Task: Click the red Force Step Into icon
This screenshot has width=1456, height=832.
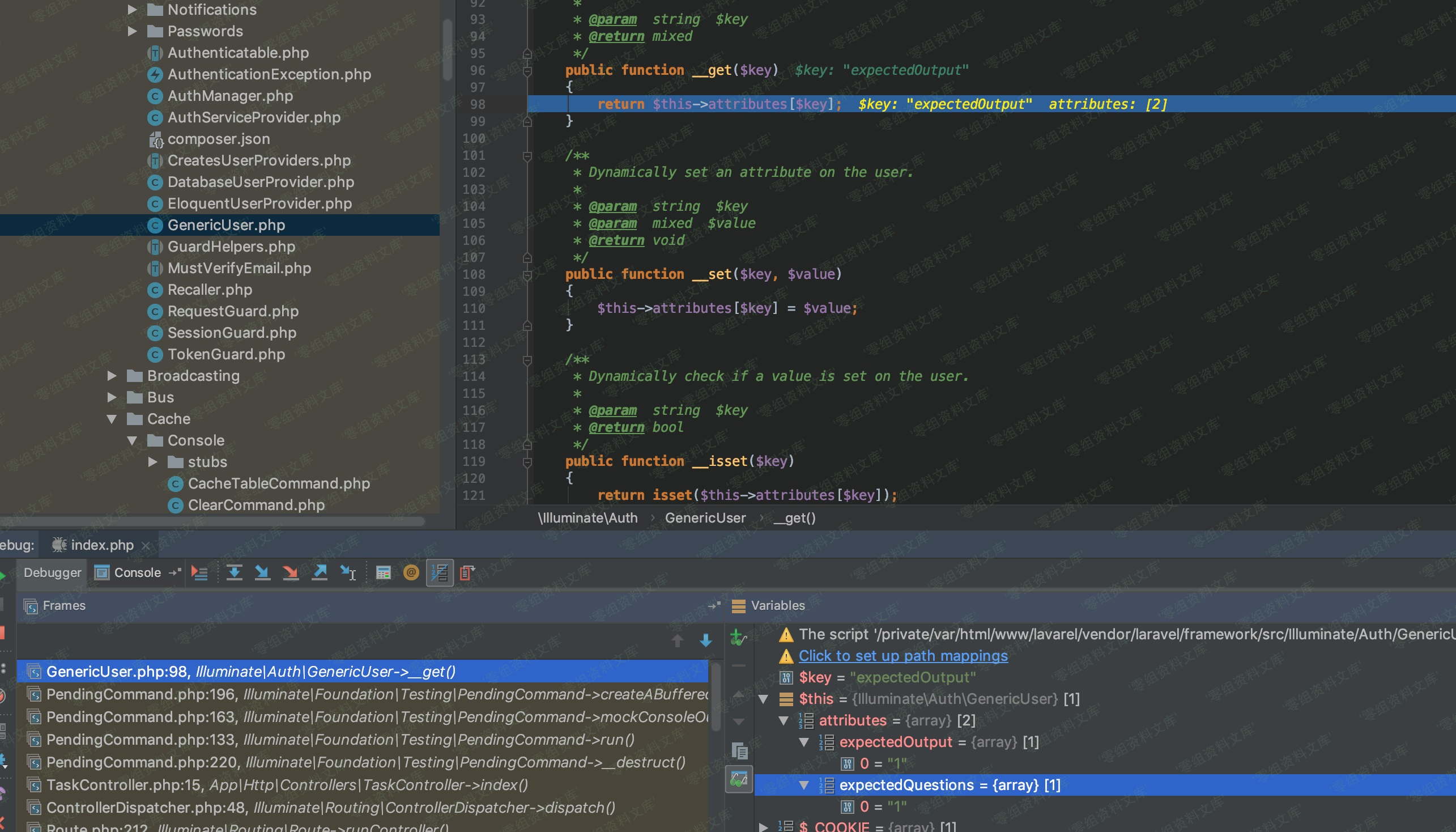Action: (291, 572)
